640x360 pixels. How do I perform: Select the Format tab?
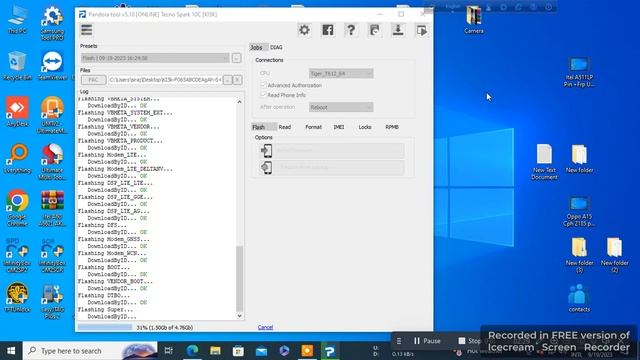(313, 127)
